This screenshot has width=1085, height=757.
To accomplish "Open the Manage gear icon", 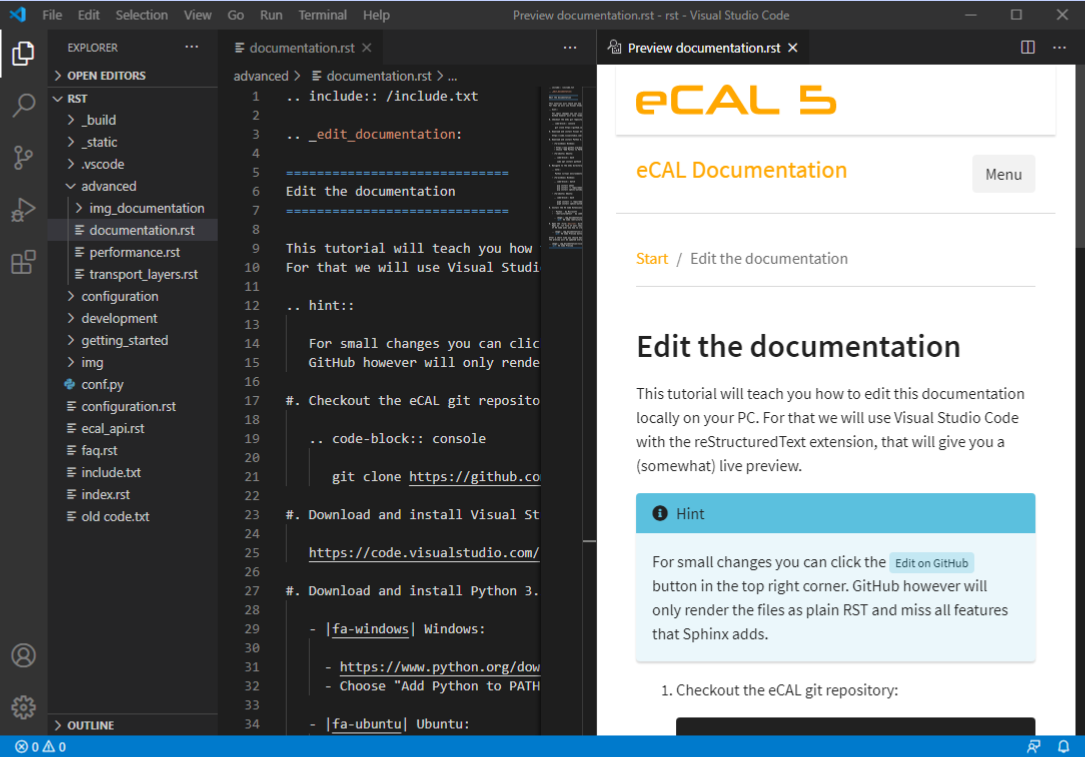I will click(24, 706).
